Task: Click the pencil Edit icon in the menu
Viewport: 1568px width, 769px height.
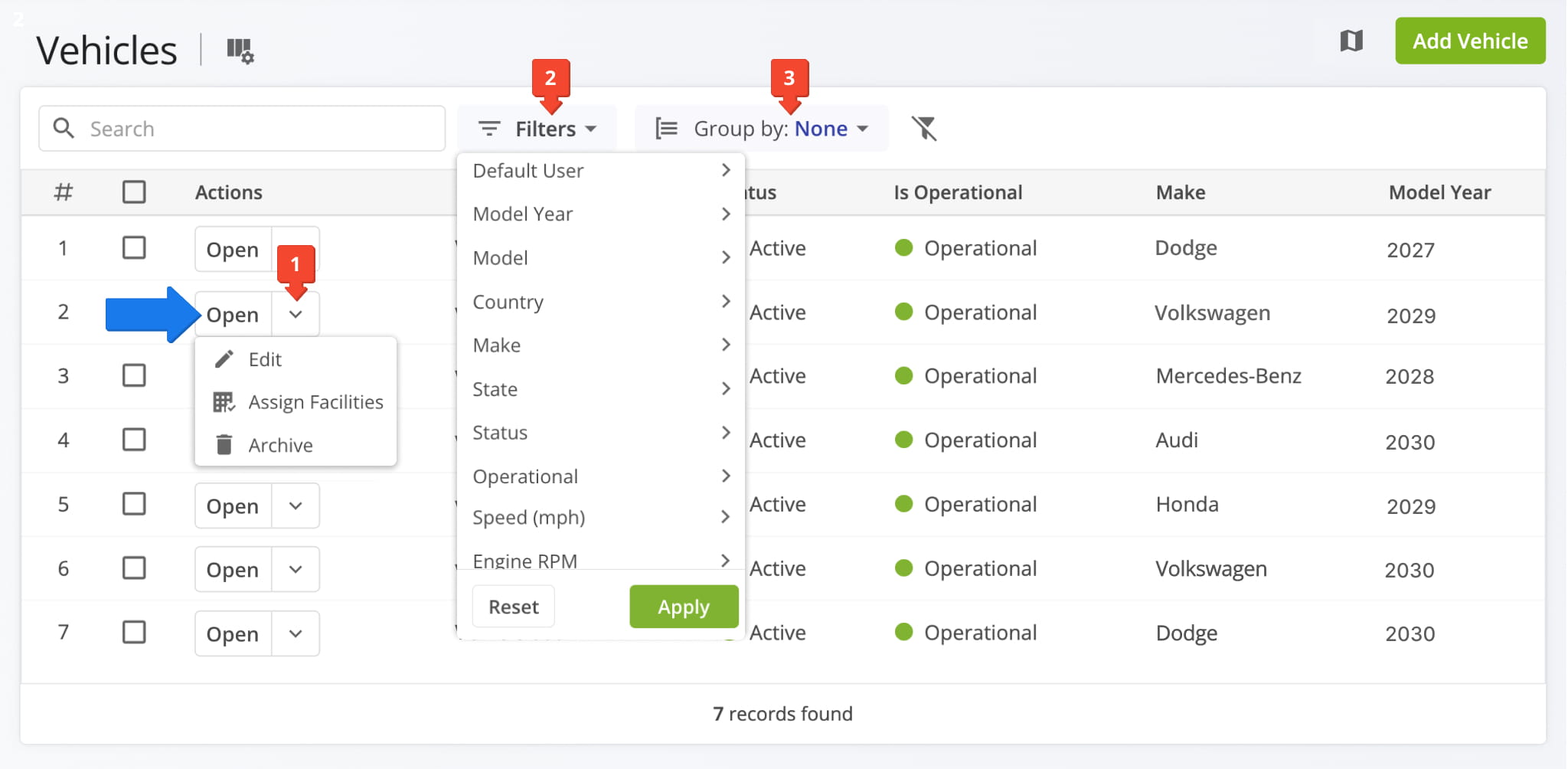Action: point(224,359)
